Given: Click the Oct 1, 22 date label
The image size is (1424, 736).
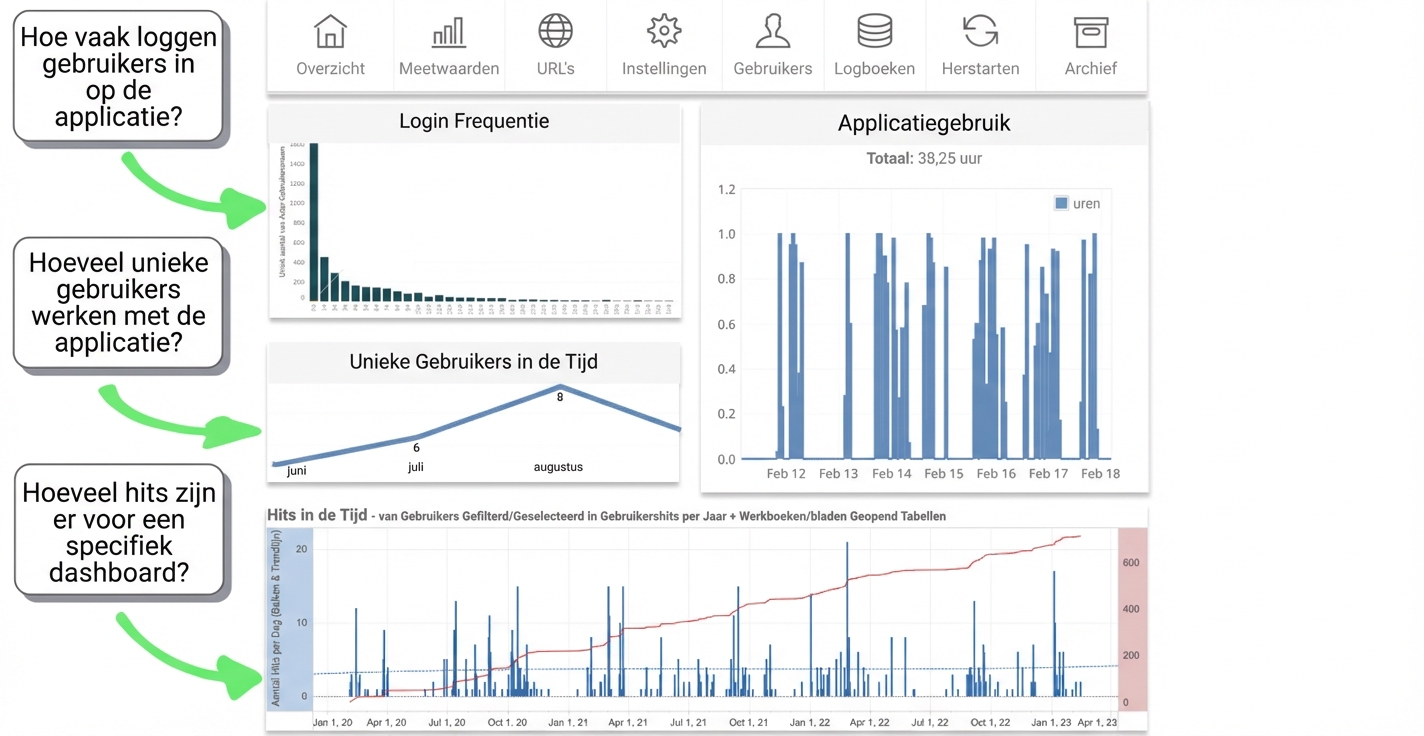Looking at the screenshot, I should coord(990,722).
